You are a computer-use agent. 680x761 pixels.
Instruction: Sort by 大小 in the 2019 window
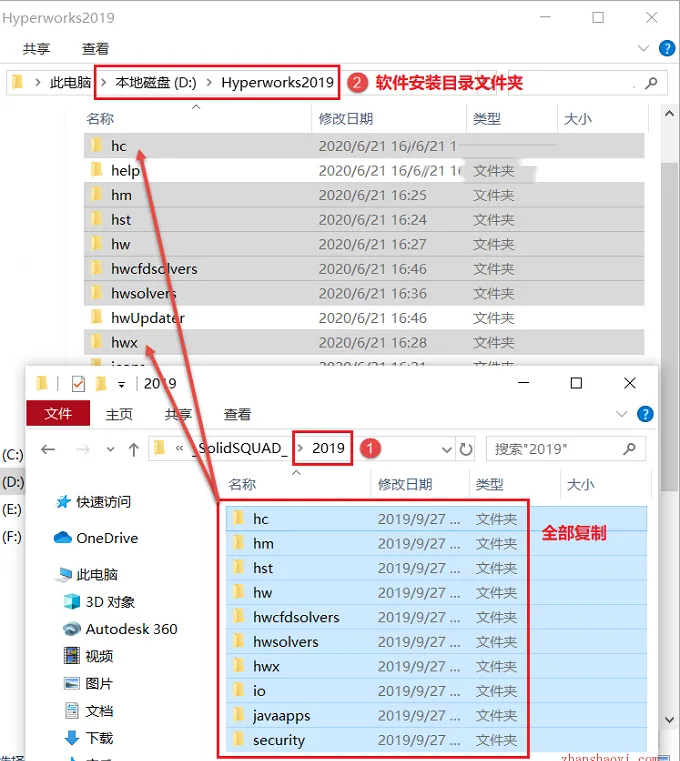pyautogui.click(x=580, y=484)
